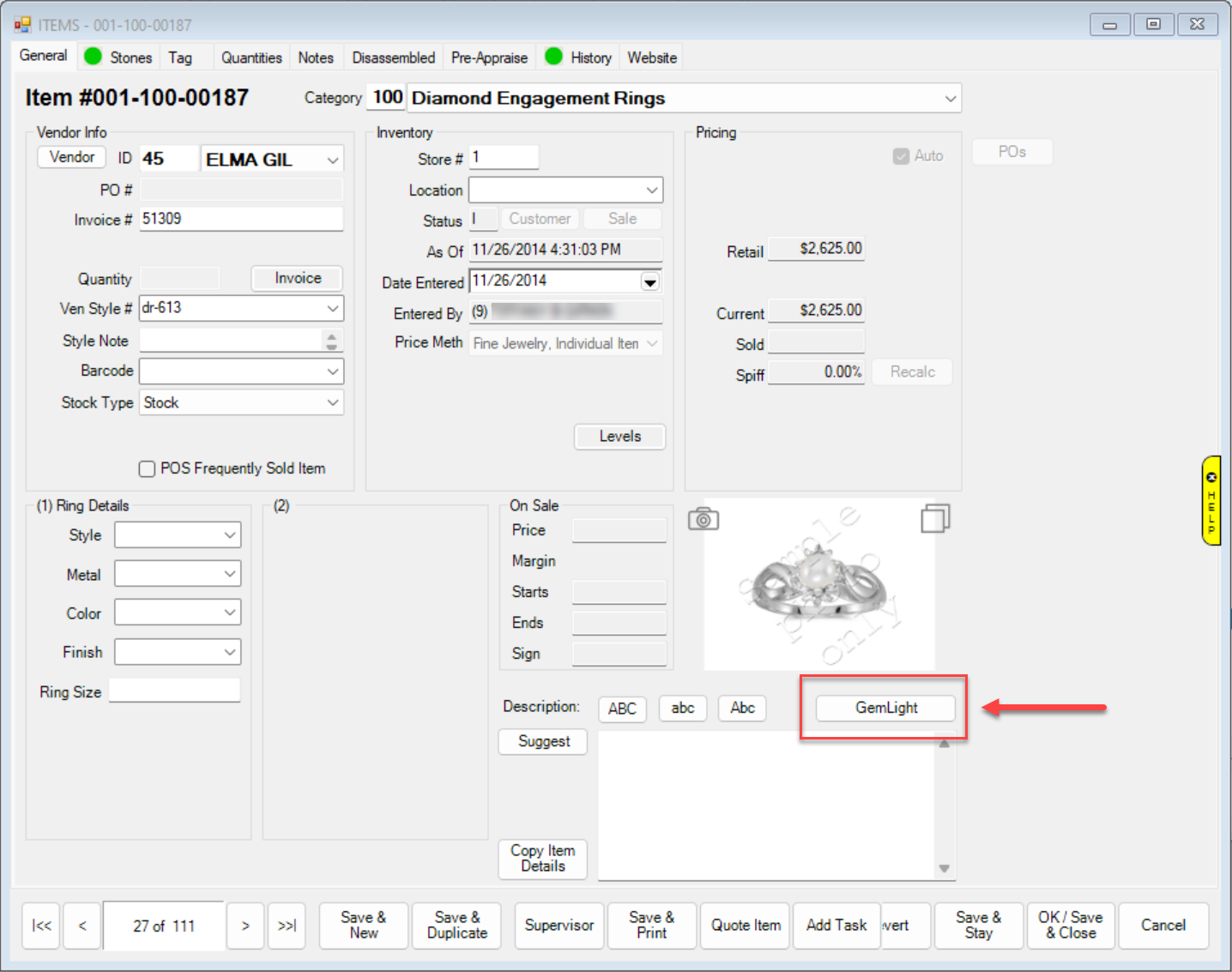Click the ring sample thumbnail image
The height and width of the screenshot is (972, 1232).
pos(818,583)
